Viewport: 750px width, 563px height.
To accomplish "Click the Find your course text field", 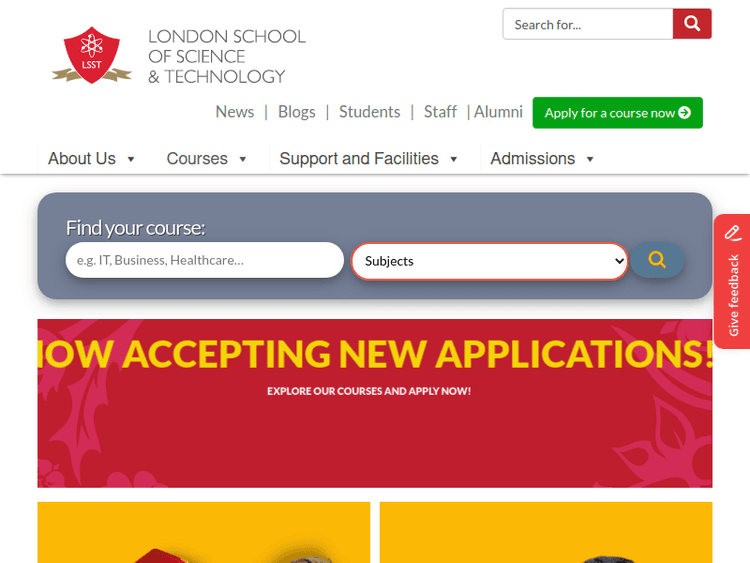I will click(205, 260).
